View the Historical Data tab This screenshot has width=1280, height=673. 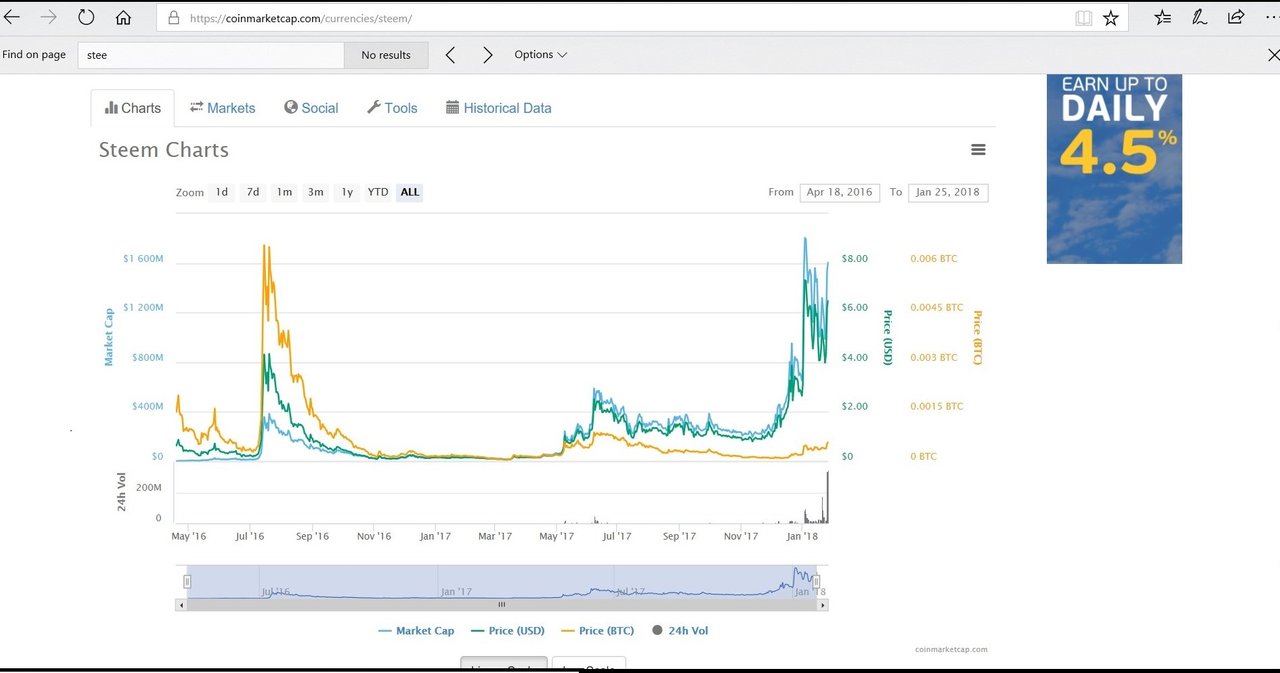click(x=498, y=108)
